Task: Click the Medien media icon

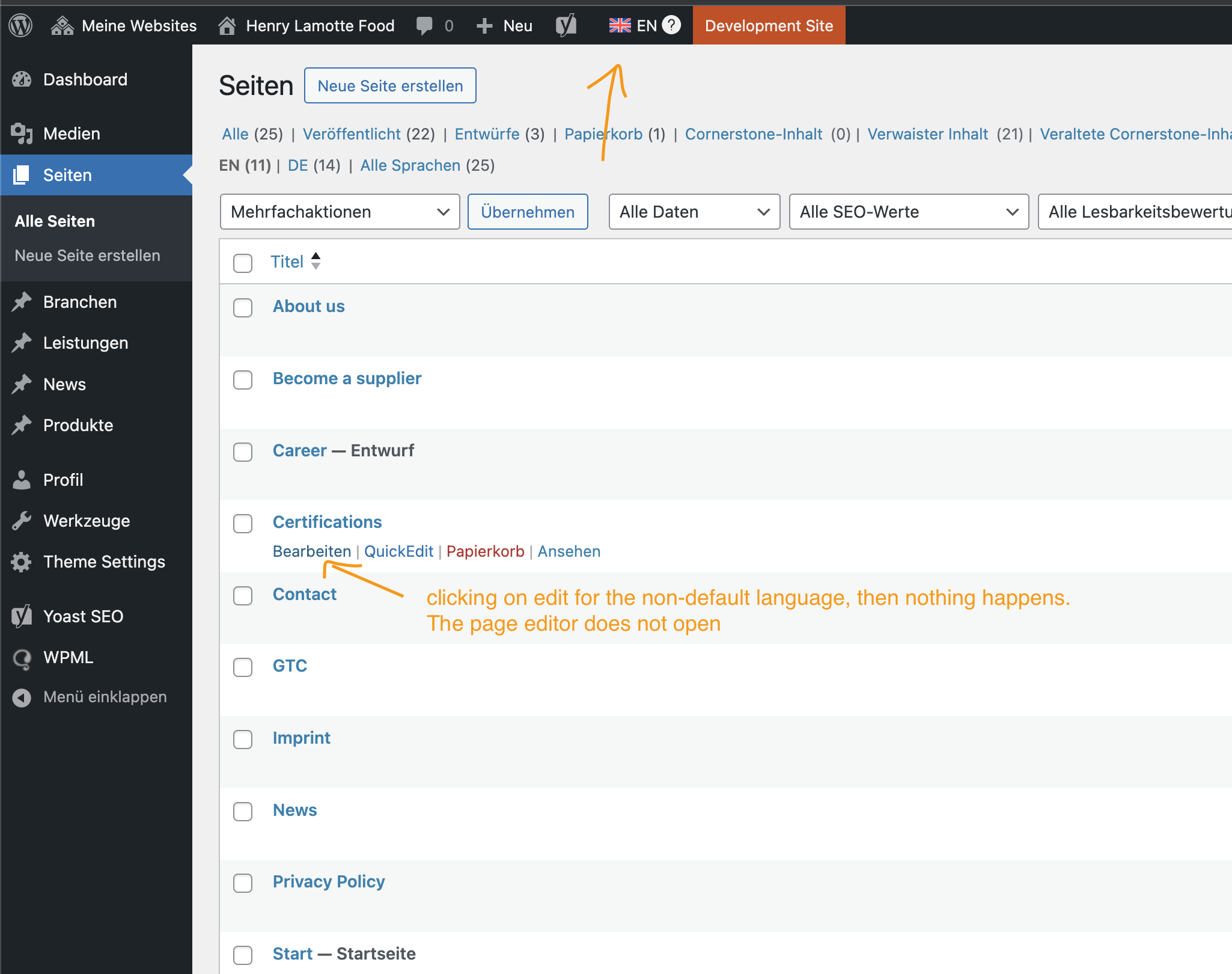Action: pos(22,133)
